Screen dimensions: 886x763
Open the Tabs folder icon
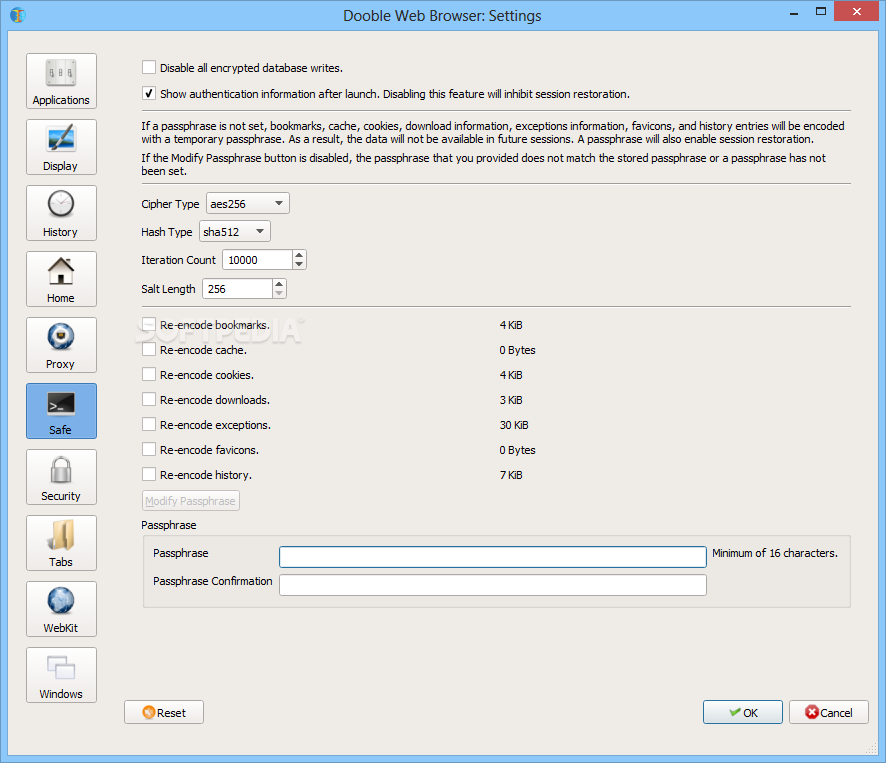point(61,543)
